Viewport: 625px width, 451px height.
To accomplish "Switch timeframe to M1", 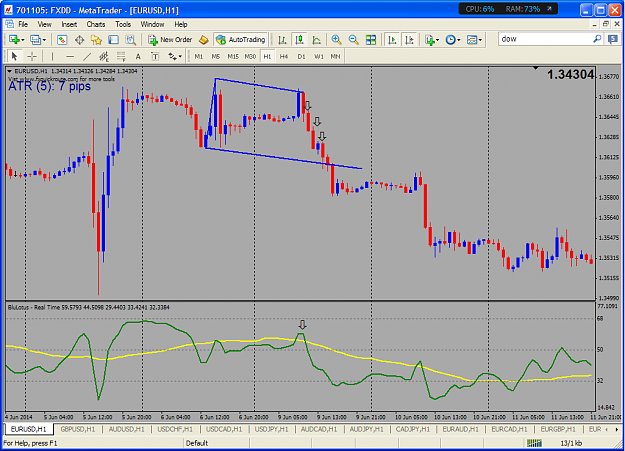I will point(199,56).
